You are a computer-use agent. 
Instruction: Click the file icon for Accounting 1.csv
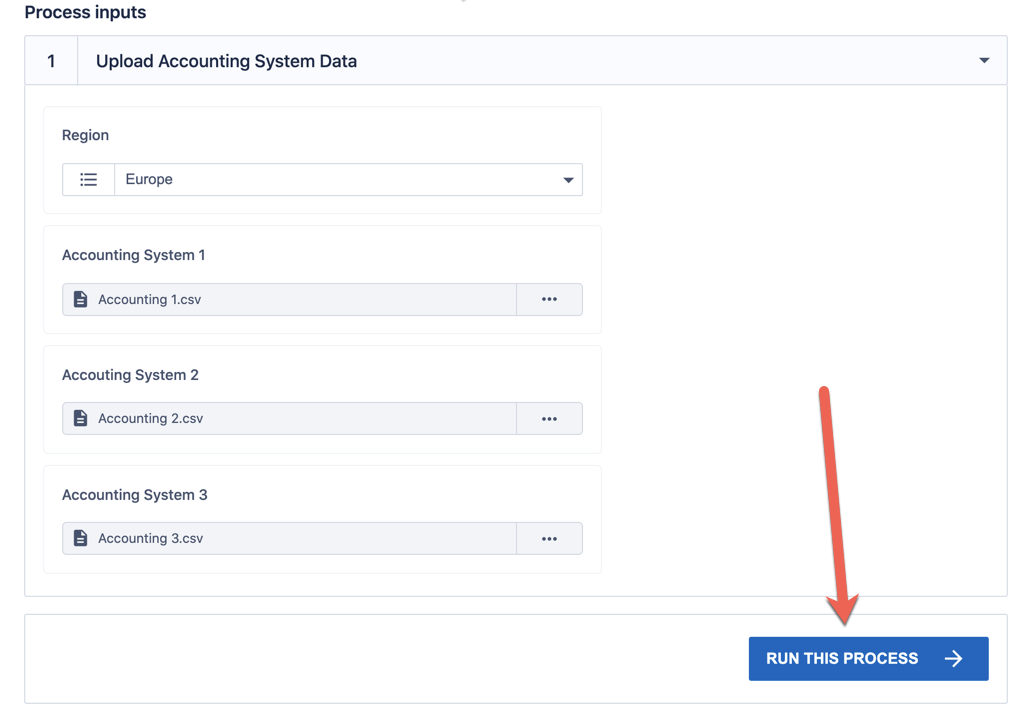81,299
